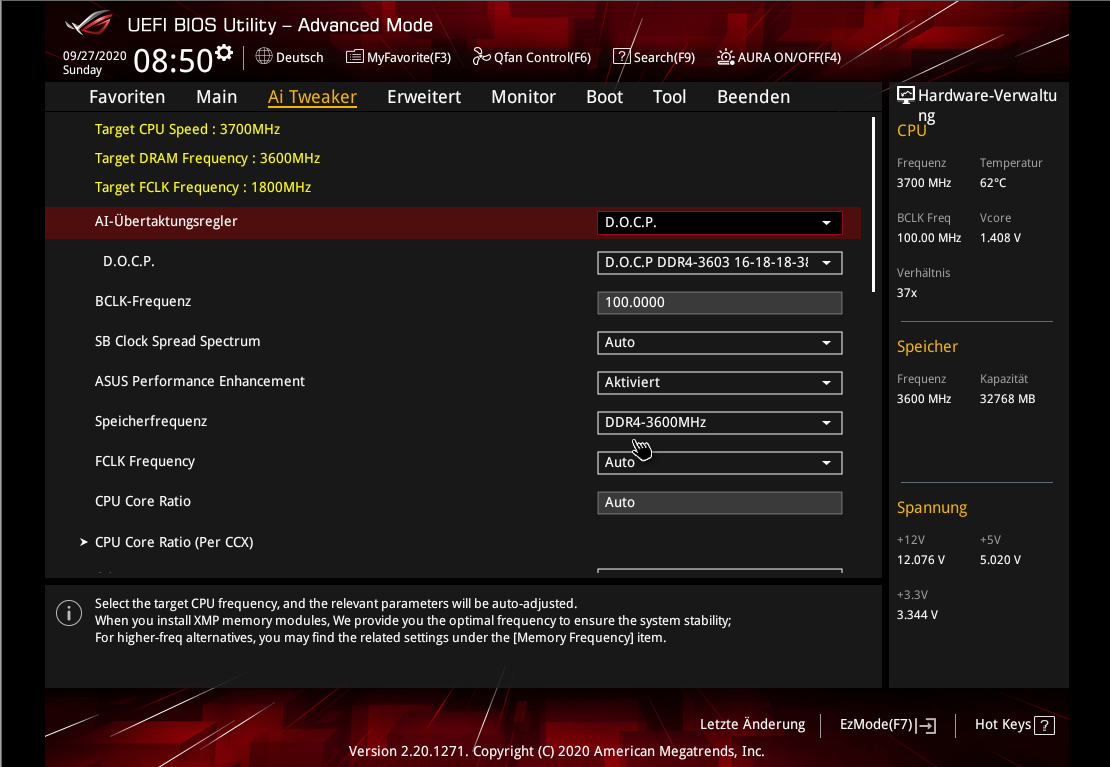1110x767 pixels.
Task: Switch to the Main tab
Action: [217, 97]
